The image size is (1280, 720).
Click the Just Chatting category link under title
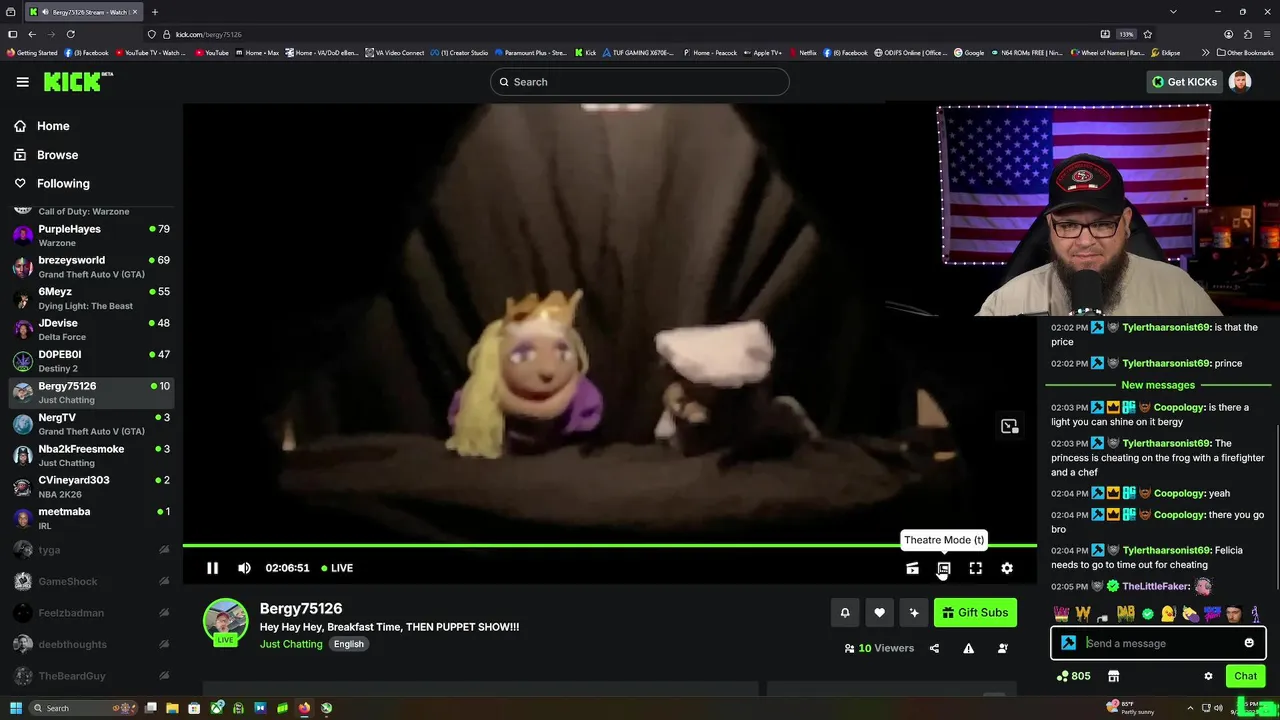coord(291,644)
